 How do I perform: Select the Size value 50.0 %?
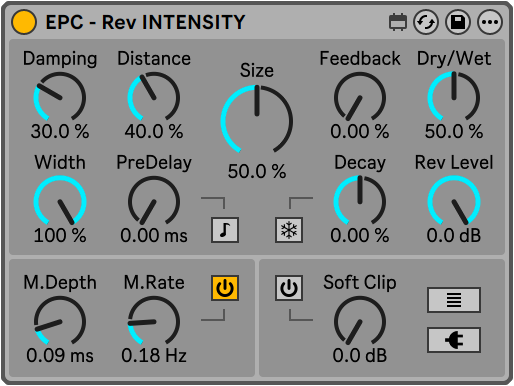click(257, 171)
